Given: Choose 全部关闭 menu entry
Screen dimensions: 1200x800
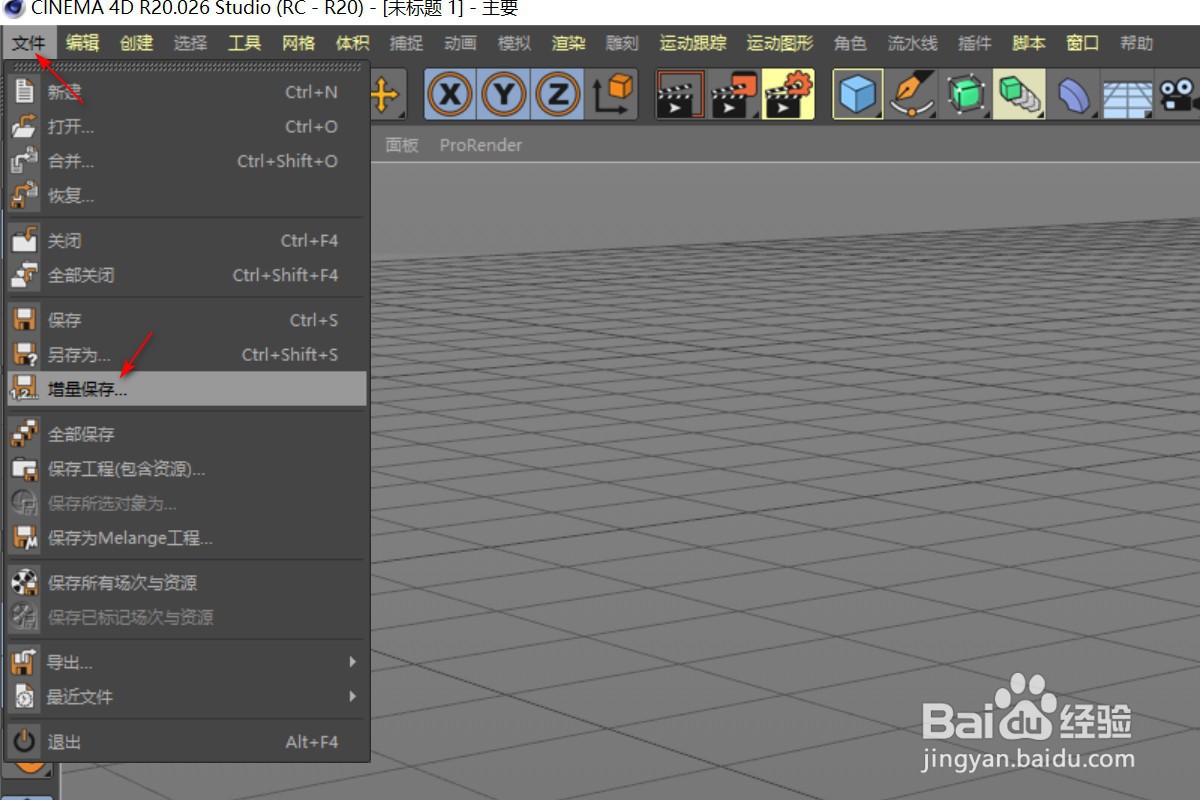Looking at the screenshot, I should [188, 275].
